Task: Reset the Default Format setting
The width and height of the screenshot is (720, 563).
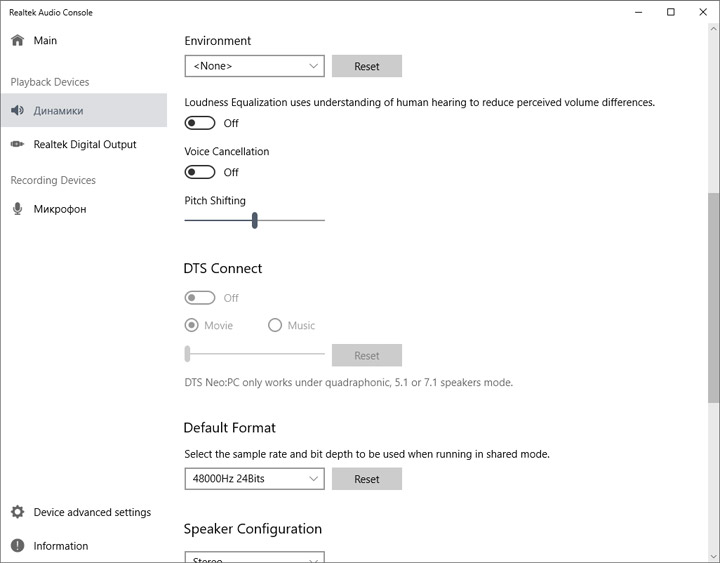Action: pos(367,479)
